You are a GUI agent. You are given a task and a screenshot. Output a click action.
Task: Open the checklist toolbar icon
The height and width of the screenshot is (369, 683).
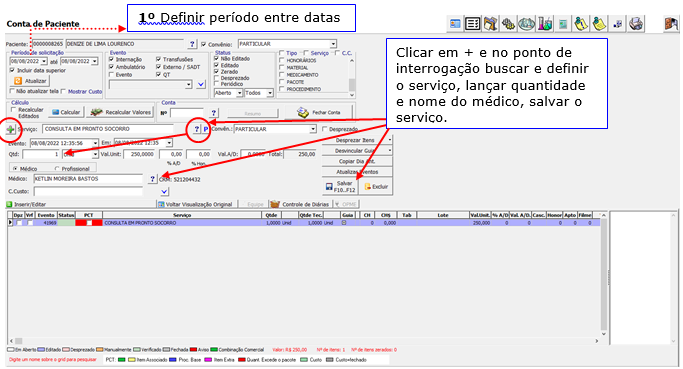click(x=473, y=24)
